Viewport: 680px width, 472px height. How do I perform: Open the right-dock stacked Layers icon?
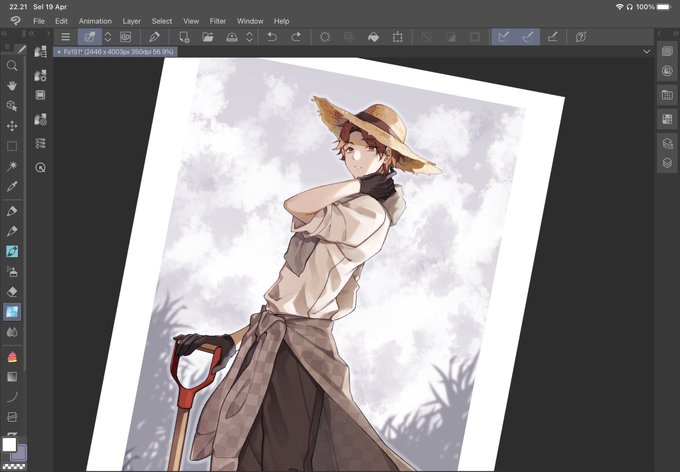[x=667, y=162]
